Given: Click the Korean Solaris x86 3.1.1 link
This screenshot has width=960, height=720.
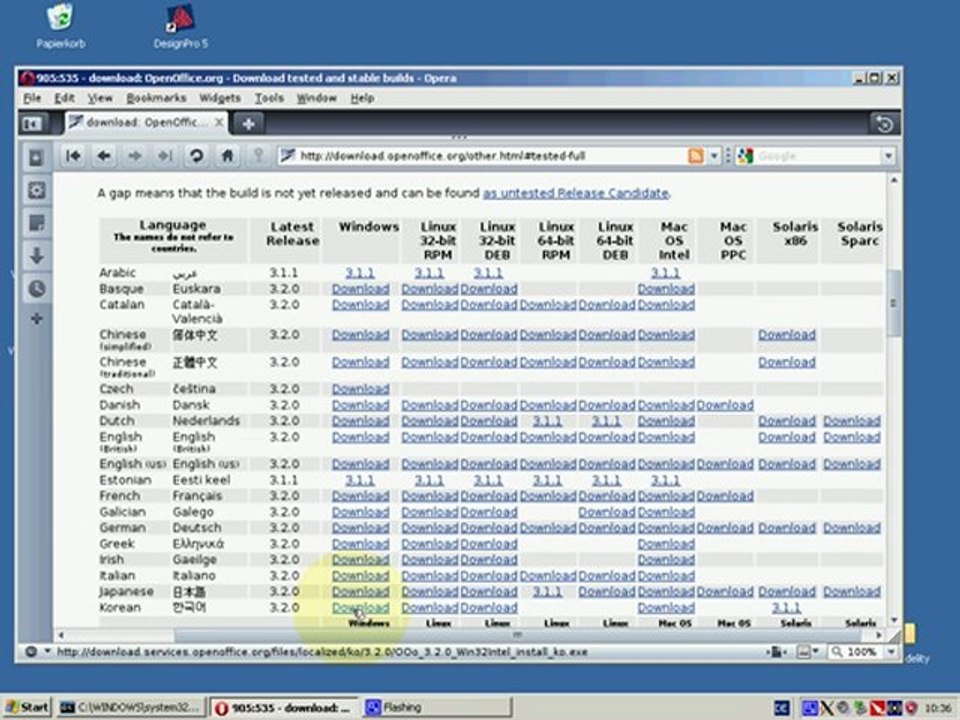Looking at the screenshot, I should point(786,608).
